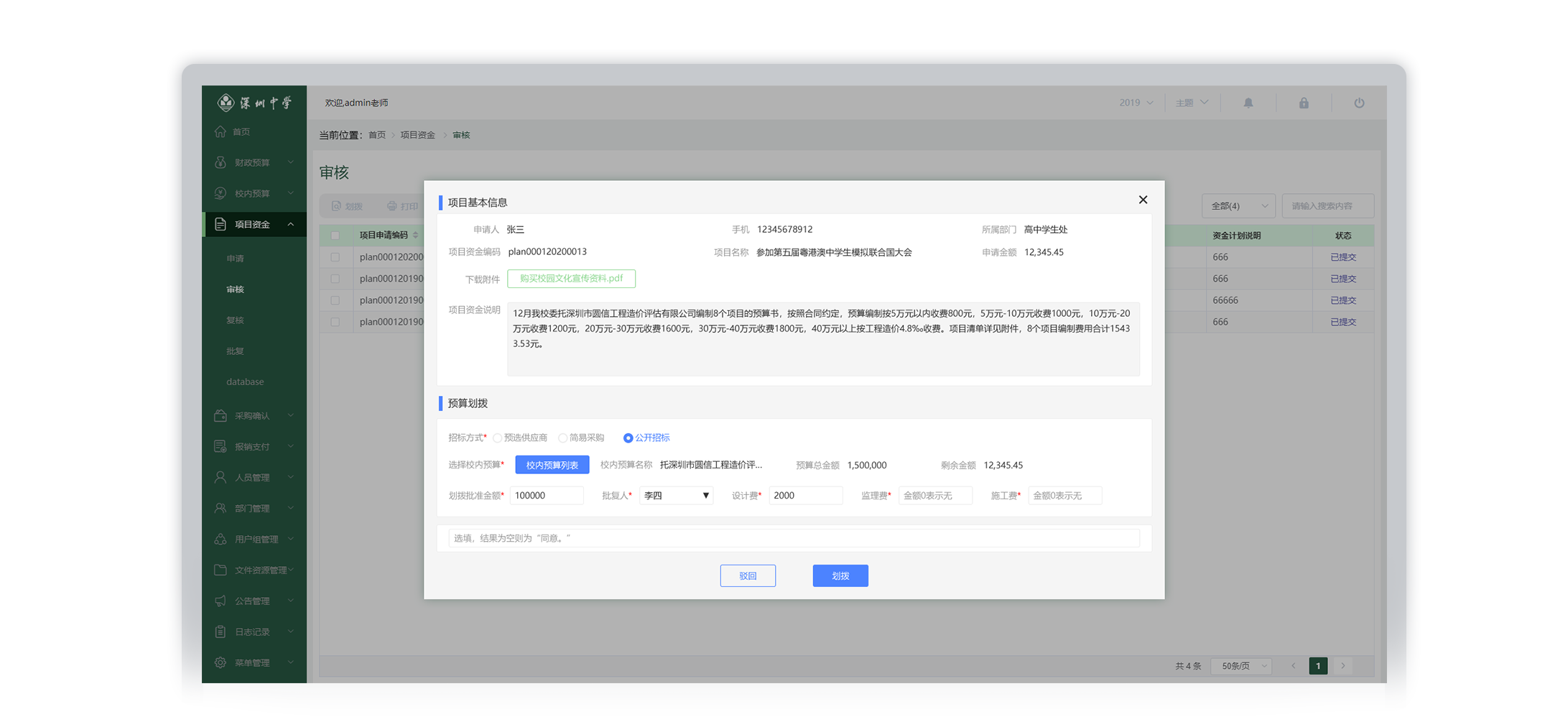
Task: Open the 2019 year dropdown
Action: tap(1136, 103)
